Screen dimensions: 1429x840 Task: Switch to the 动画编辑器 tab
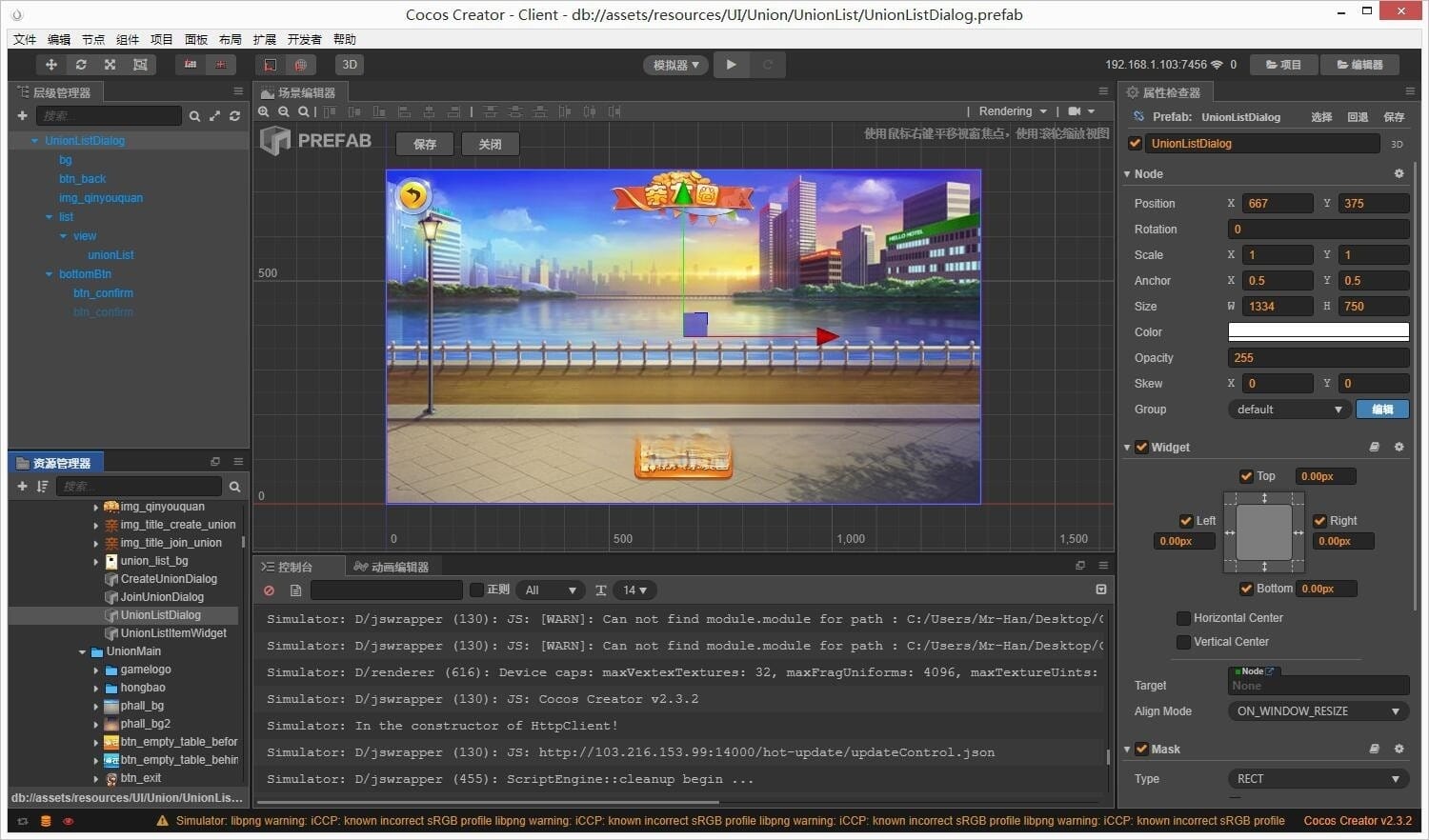pos(391,567)
